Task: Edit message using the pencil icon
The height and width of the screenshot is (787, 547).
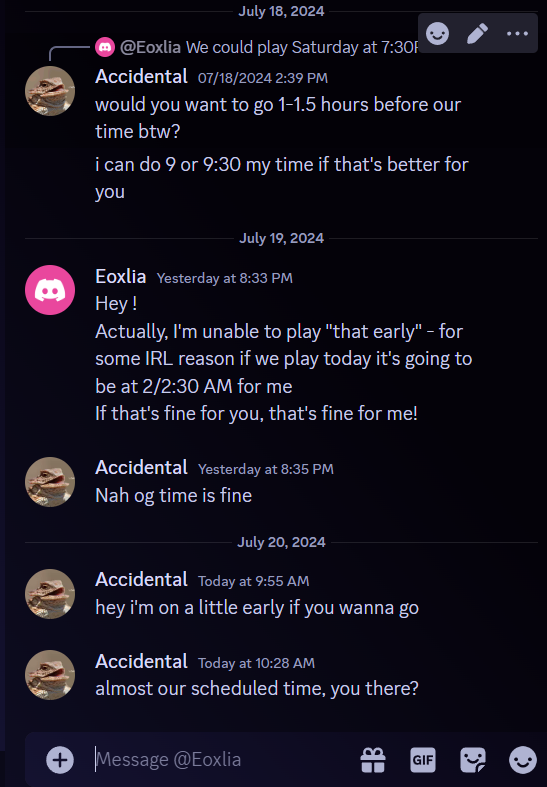Action: coord(477,34)
